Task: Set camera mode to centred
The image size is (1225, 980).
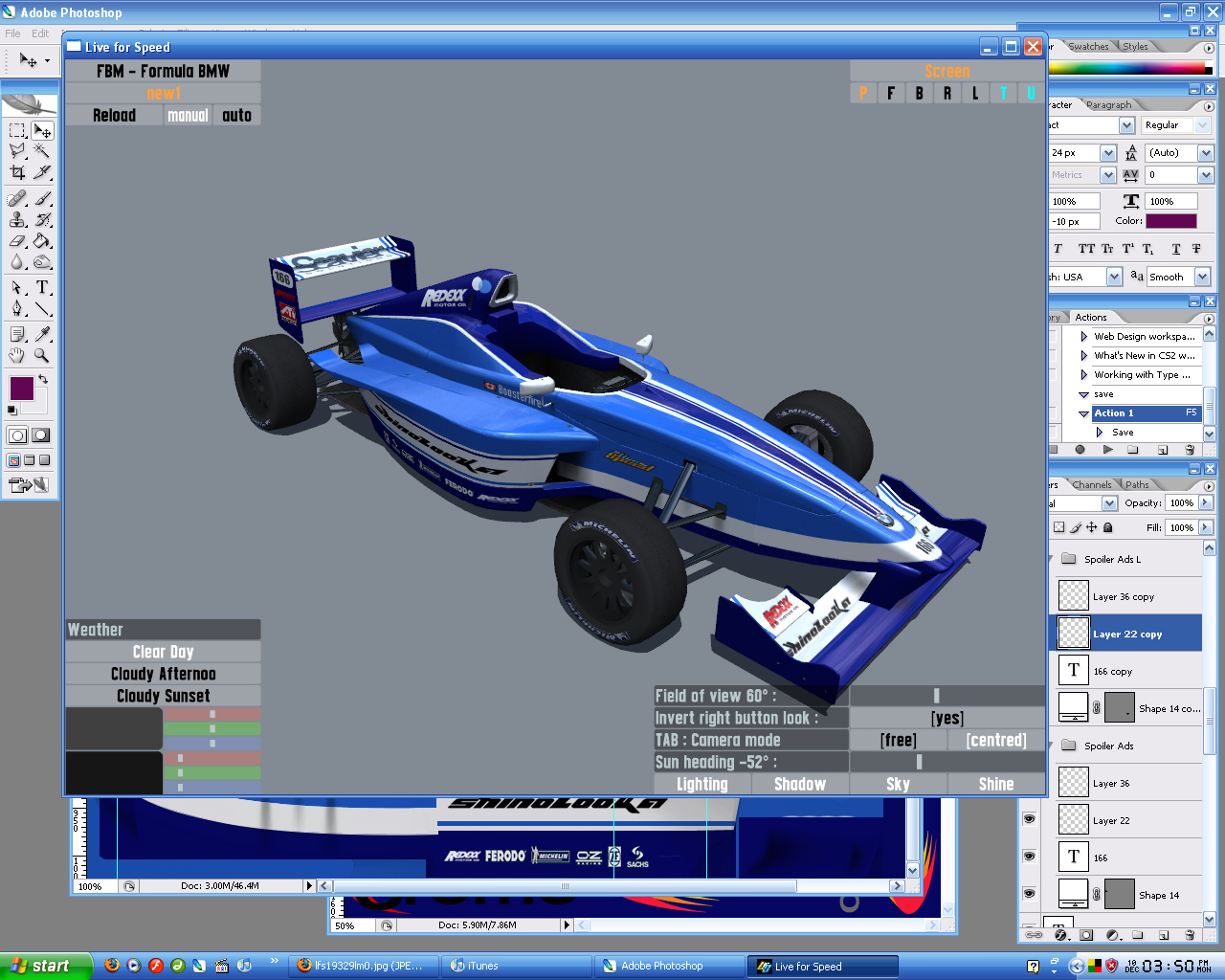Action: pos(996,740)
